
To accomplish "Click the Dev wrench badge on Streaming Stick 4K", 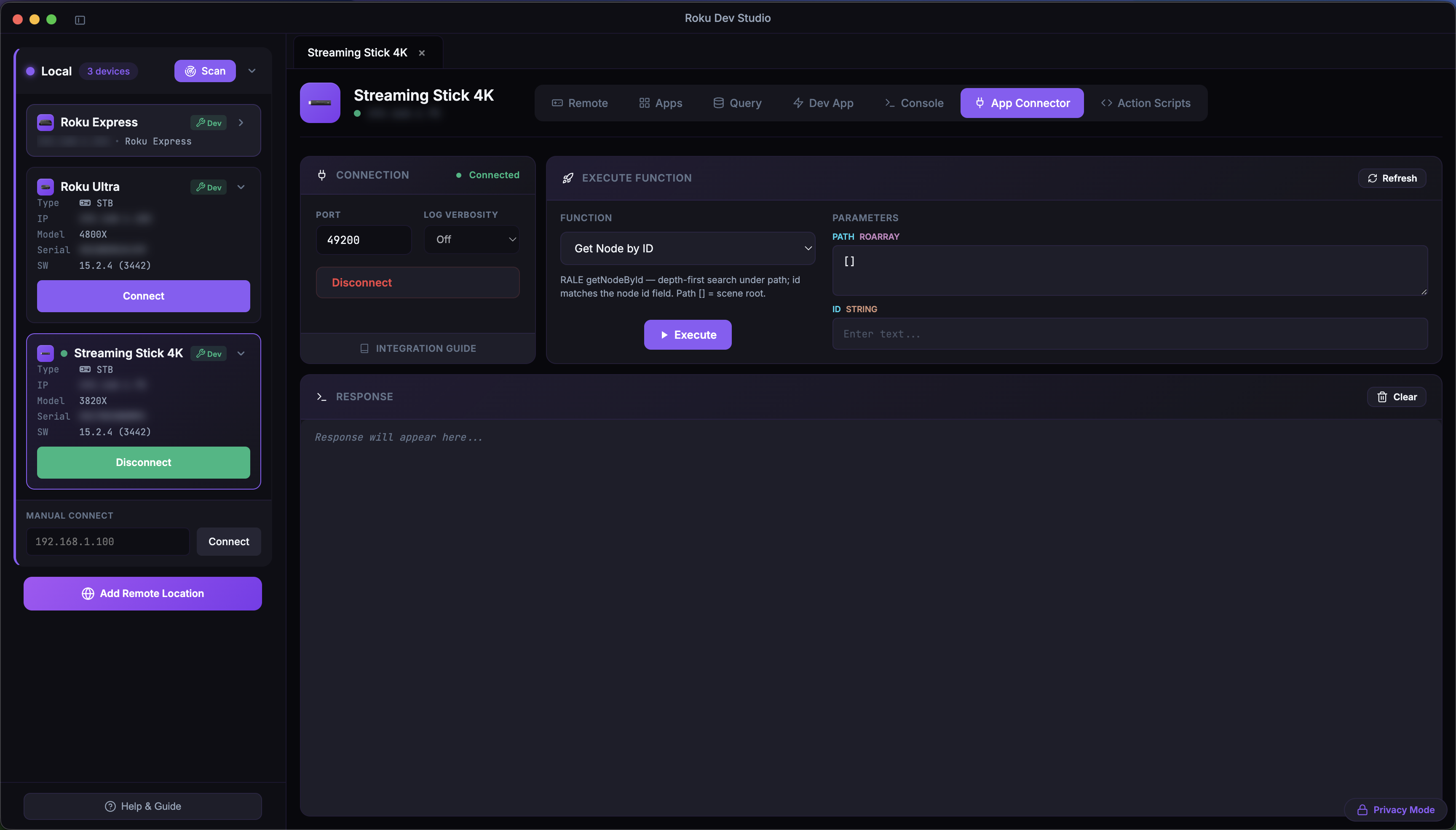I will coord(209,353).
